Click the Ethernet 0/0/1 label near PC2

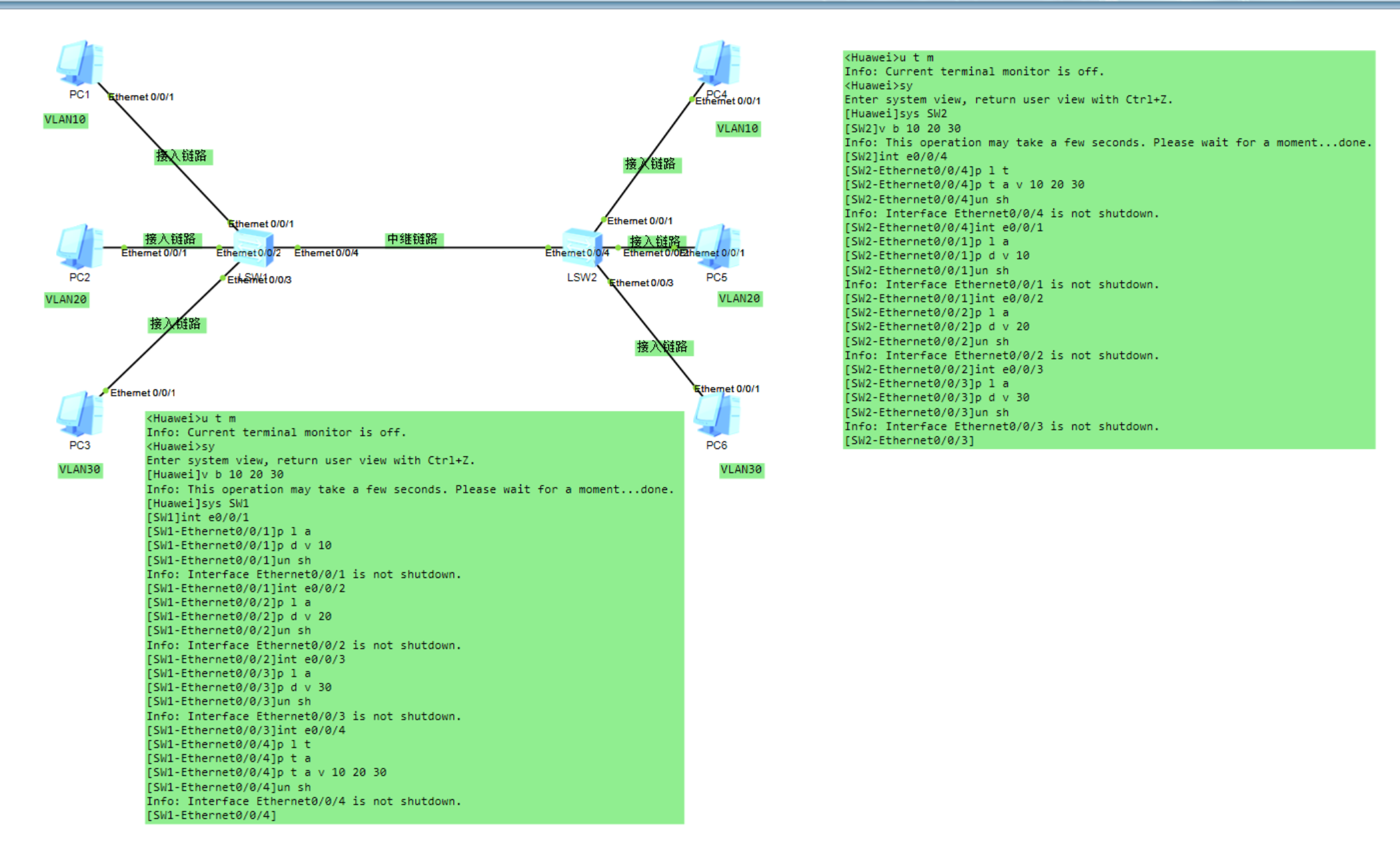tap(154, 253)
